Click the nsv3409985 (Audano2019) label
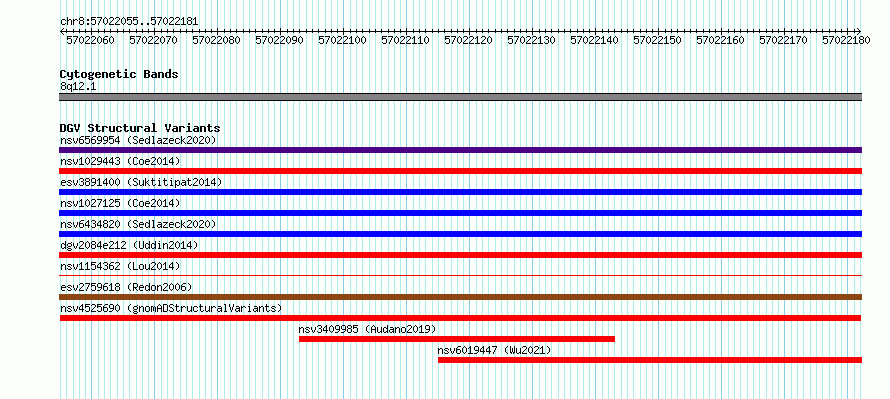Viewport: 890px width, 399px height. (367, 329)
